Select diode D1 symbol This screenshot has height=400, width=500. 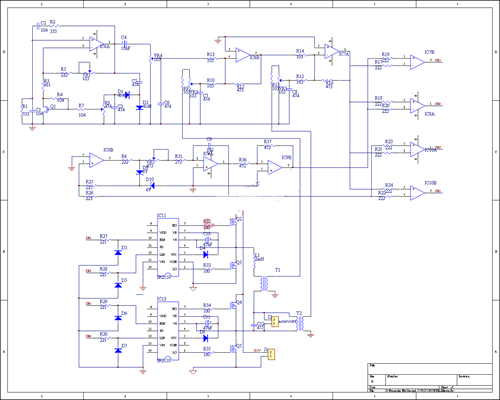[x=127, y=95]
